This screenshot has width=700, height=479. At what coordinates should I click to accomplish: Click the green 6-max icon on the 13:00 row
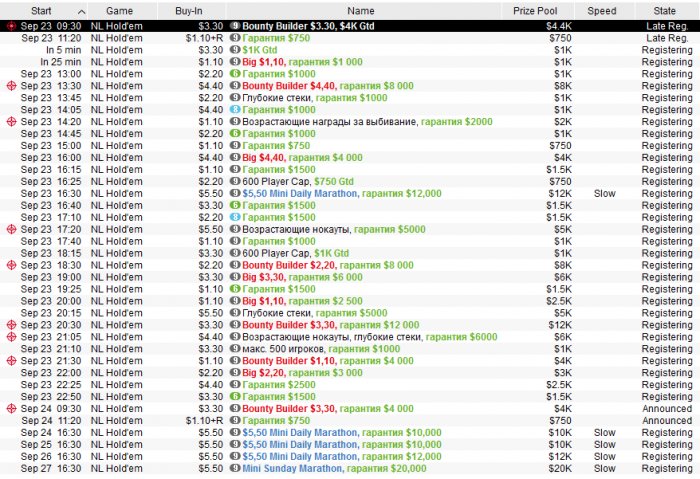tap(235, 74)
